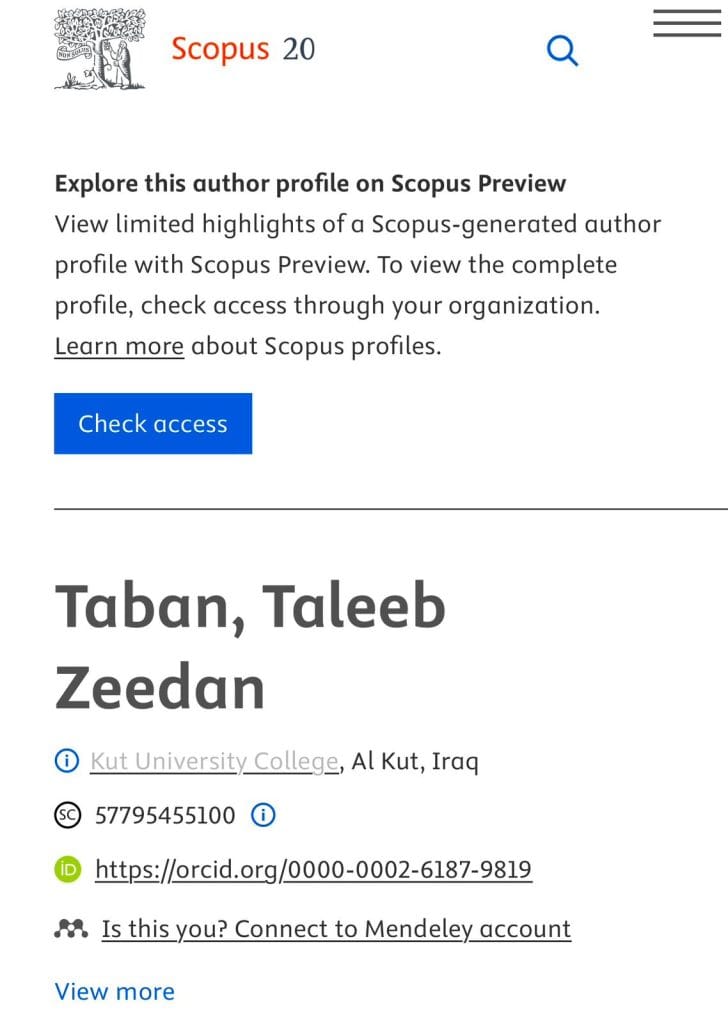Click the Scopus SC identifier icon
728x1024 pixels.
66,816
